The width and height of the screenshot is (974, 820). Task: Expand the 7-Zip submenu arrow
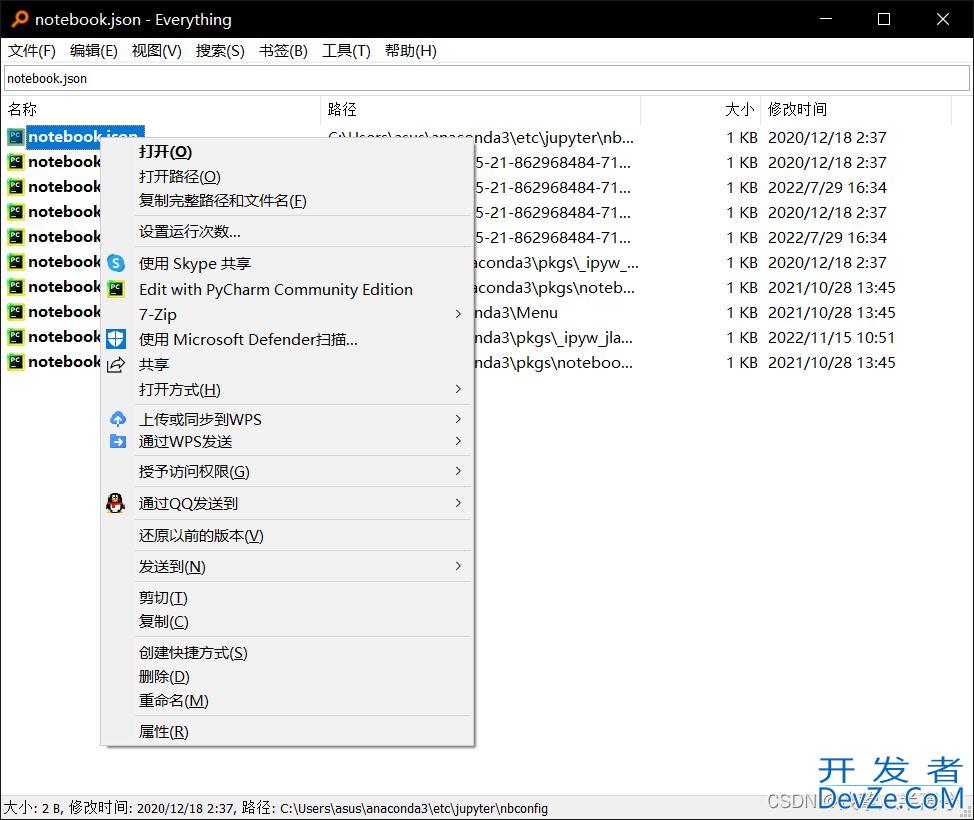coord(458,314)
